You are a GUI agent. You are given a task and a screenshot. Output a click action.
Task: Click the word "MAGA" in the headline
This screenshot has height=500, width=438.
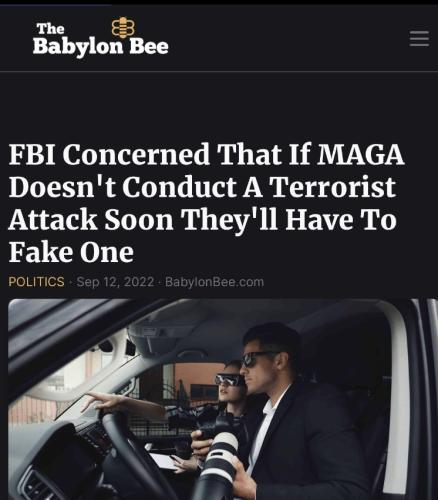pos(360,155)
